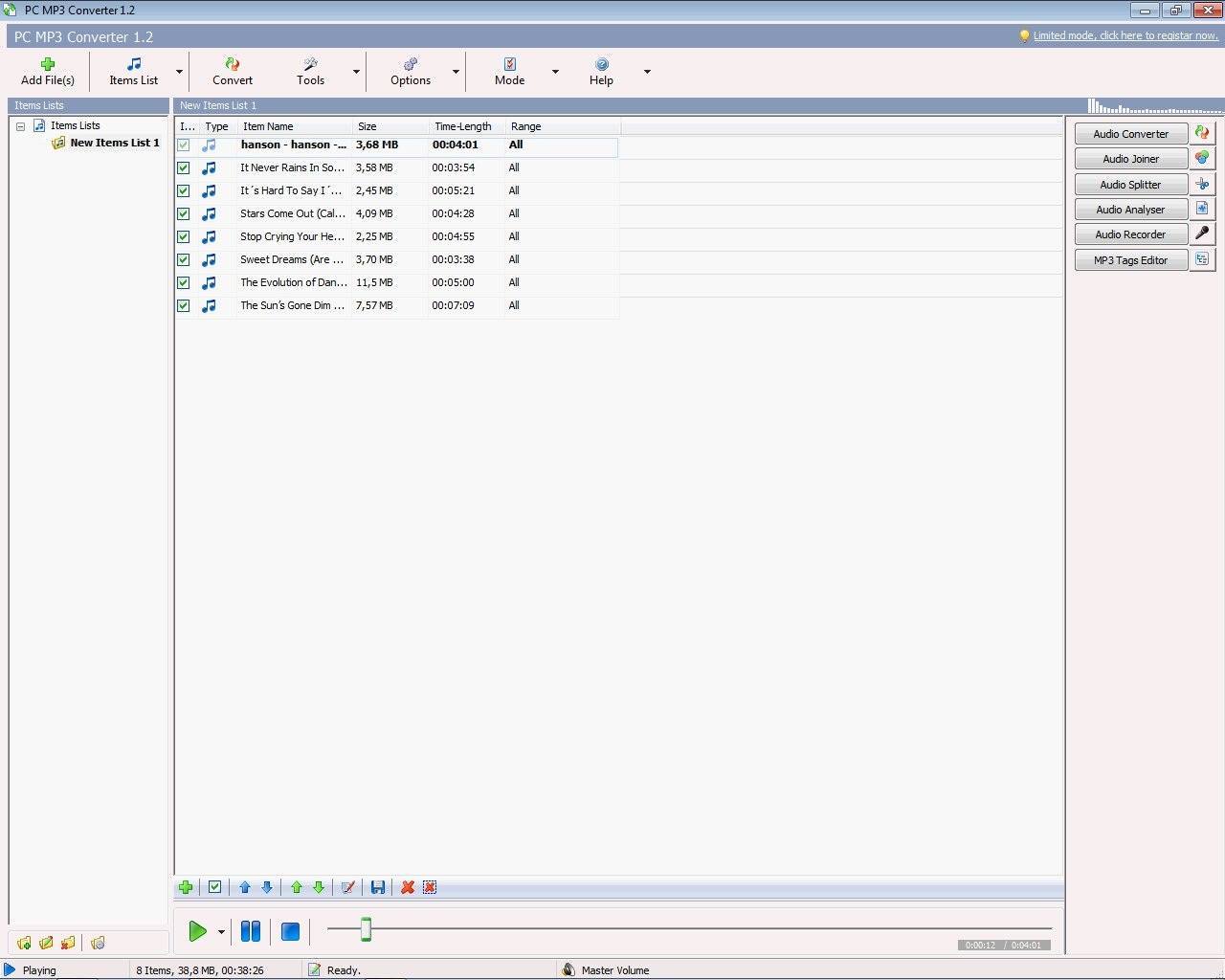Toggle checkbox of the 'hanson - hanson' item

pos(184,145)
